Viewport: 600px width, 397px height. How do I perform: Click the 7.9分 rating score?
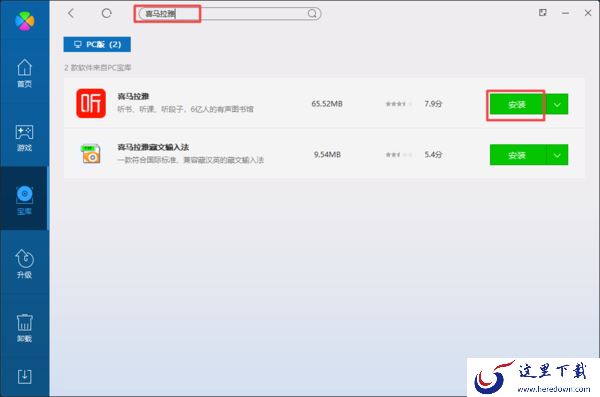[433, 104]
